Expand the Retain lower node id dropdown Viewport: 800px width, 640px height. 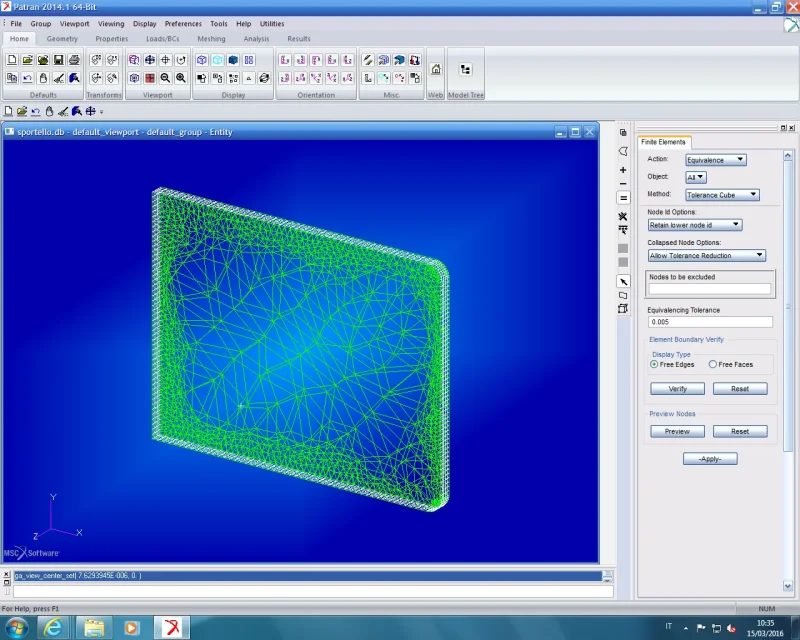click(x=694, y=225)
